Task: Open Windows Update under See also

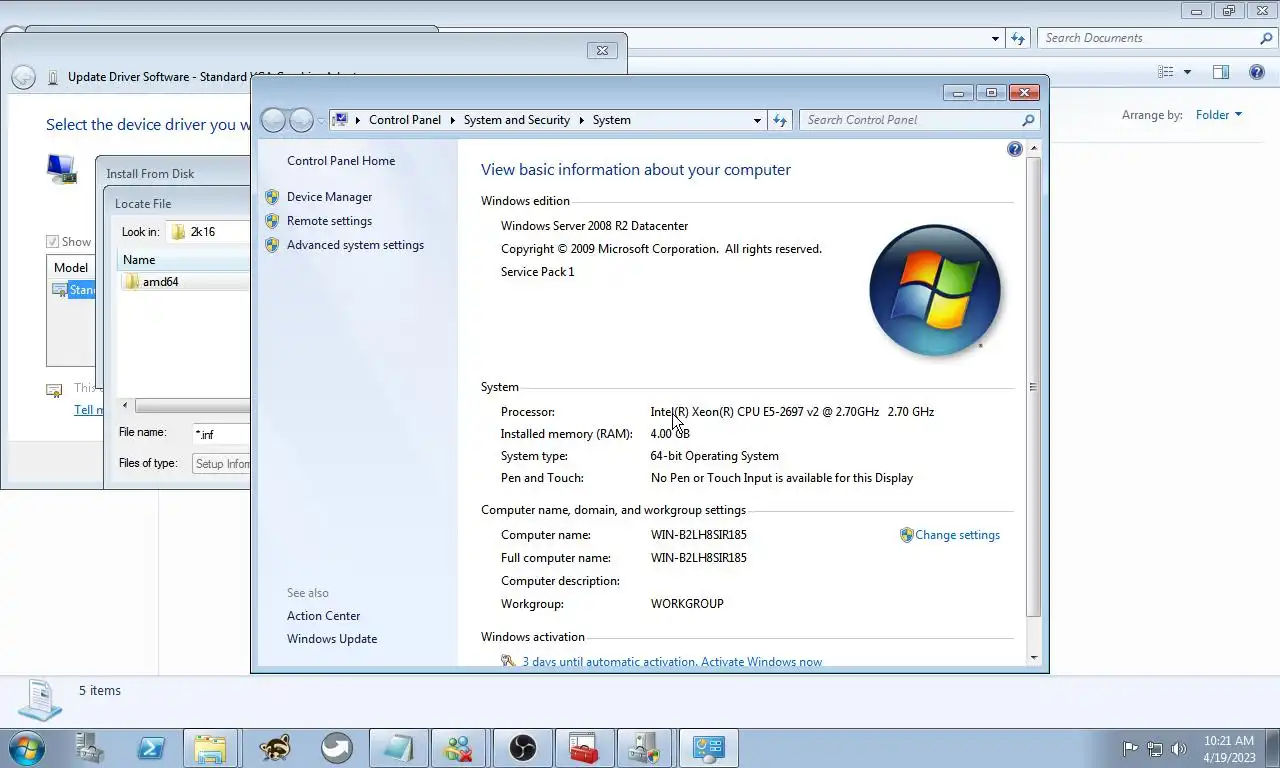Action: (332, 639)
